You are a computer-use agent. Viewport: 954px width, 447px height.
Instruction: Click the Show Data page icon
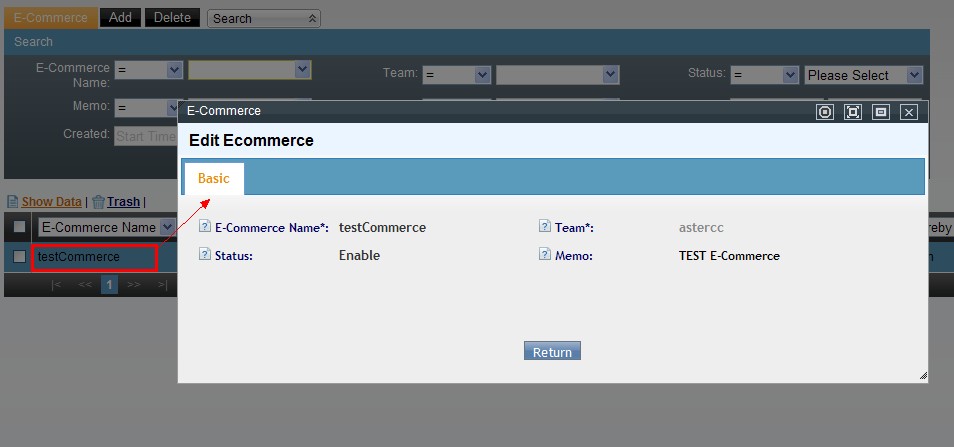point(12,201)
